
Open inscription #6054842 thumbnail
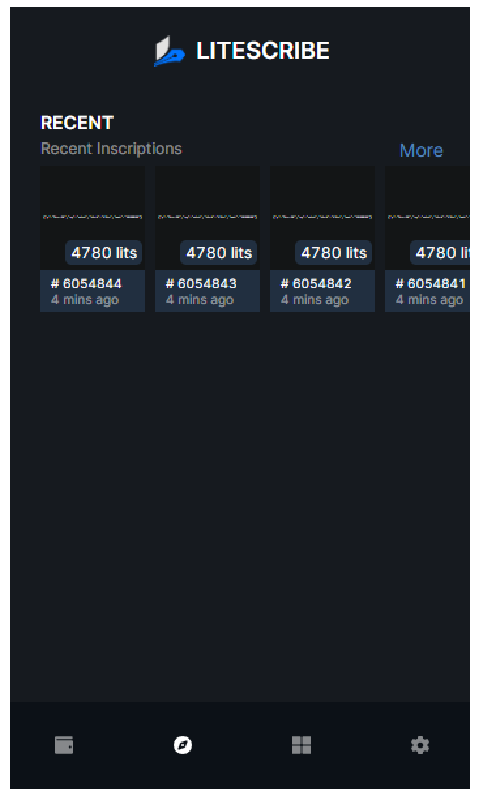322,218
